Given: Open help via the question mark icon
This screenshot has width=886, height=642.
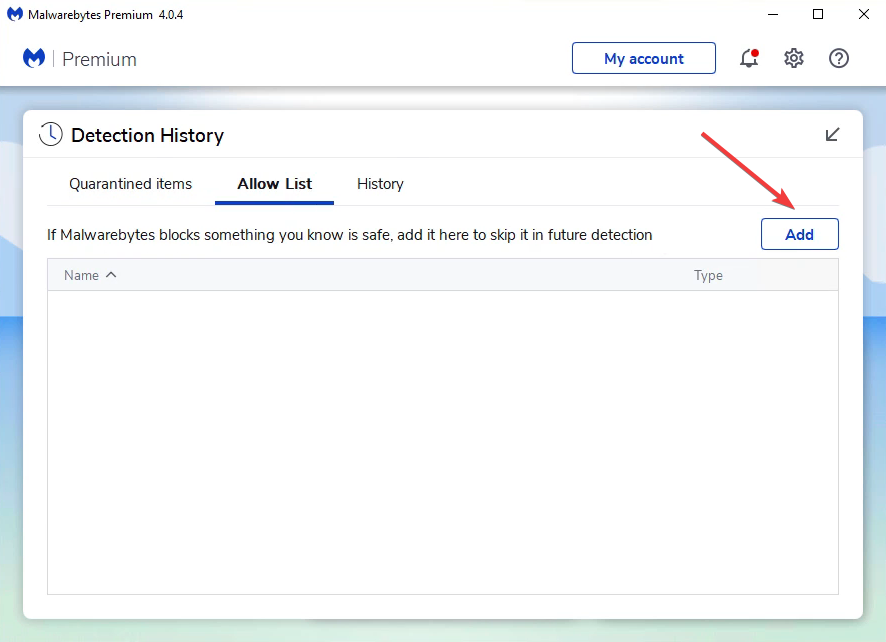Looking at the screenshot, I should pyautogui.click(x=839, y=58).
